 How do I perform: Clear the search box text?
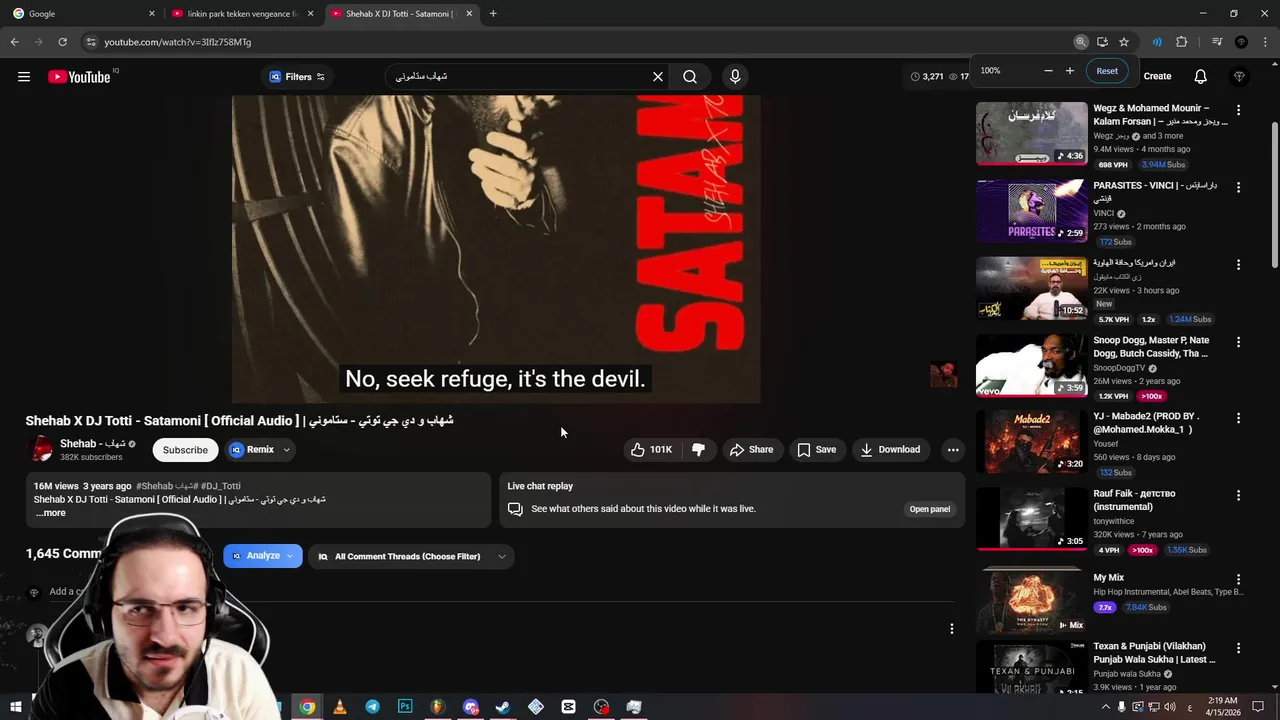click(658, 77)
